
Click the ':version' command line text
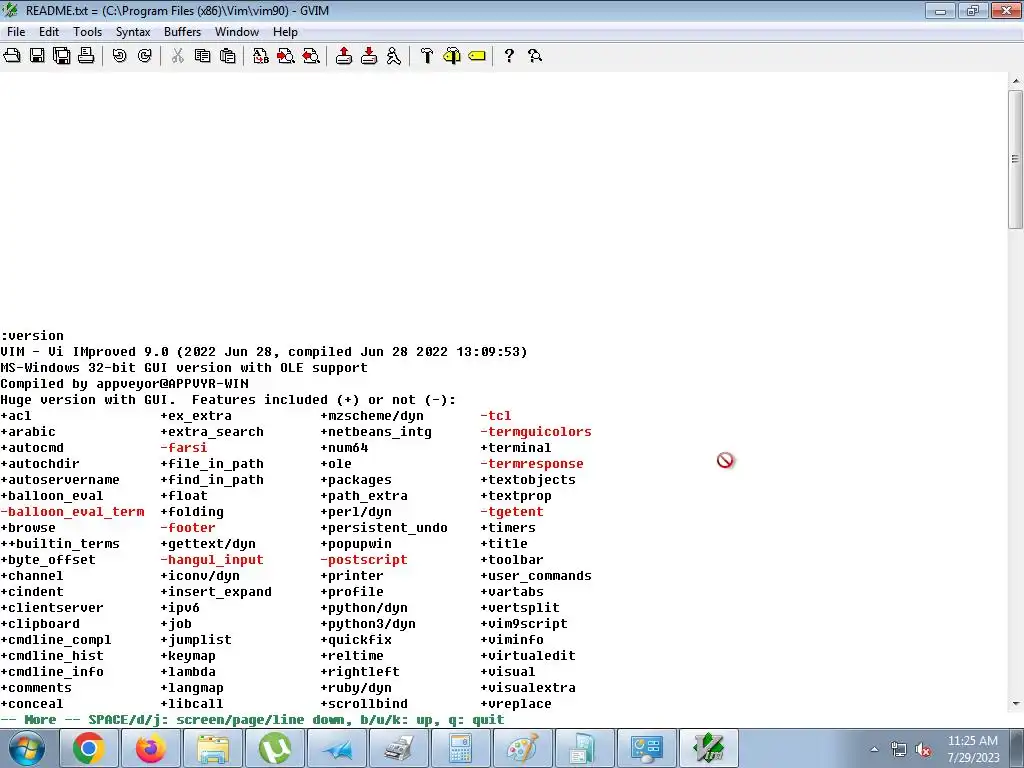[32, 336]
